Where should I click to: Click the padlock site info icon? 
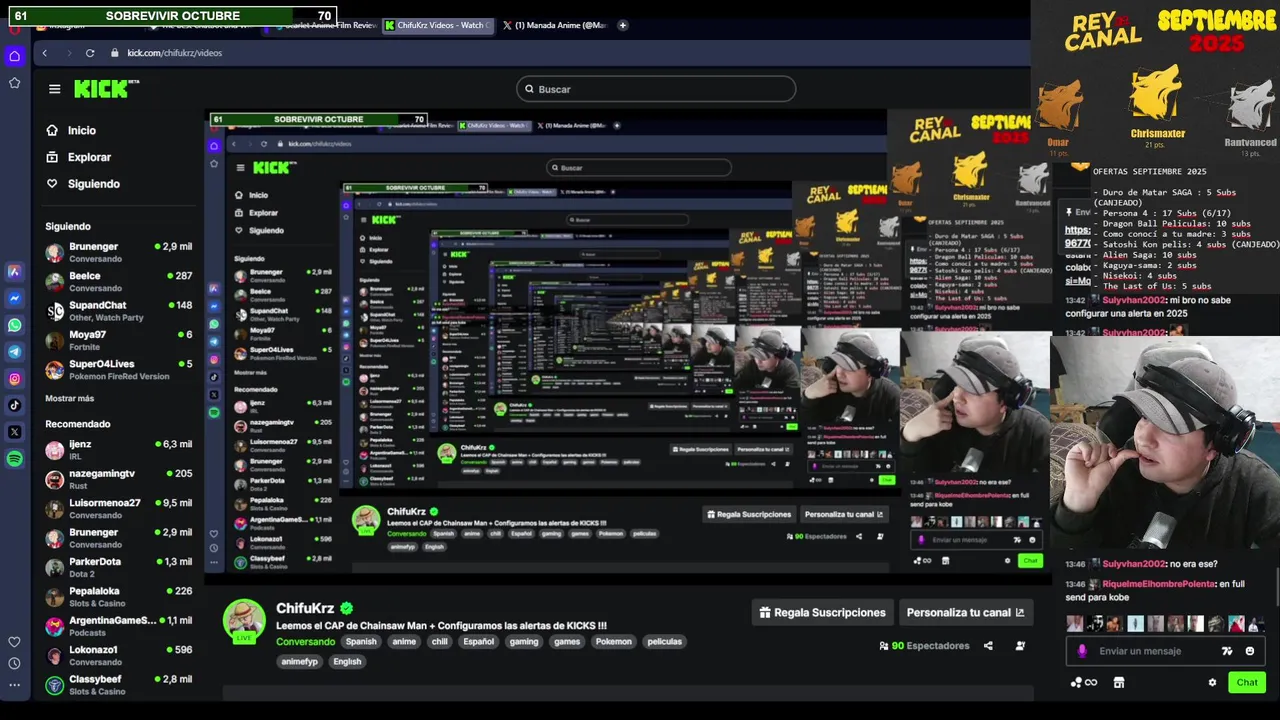point(114,53)
